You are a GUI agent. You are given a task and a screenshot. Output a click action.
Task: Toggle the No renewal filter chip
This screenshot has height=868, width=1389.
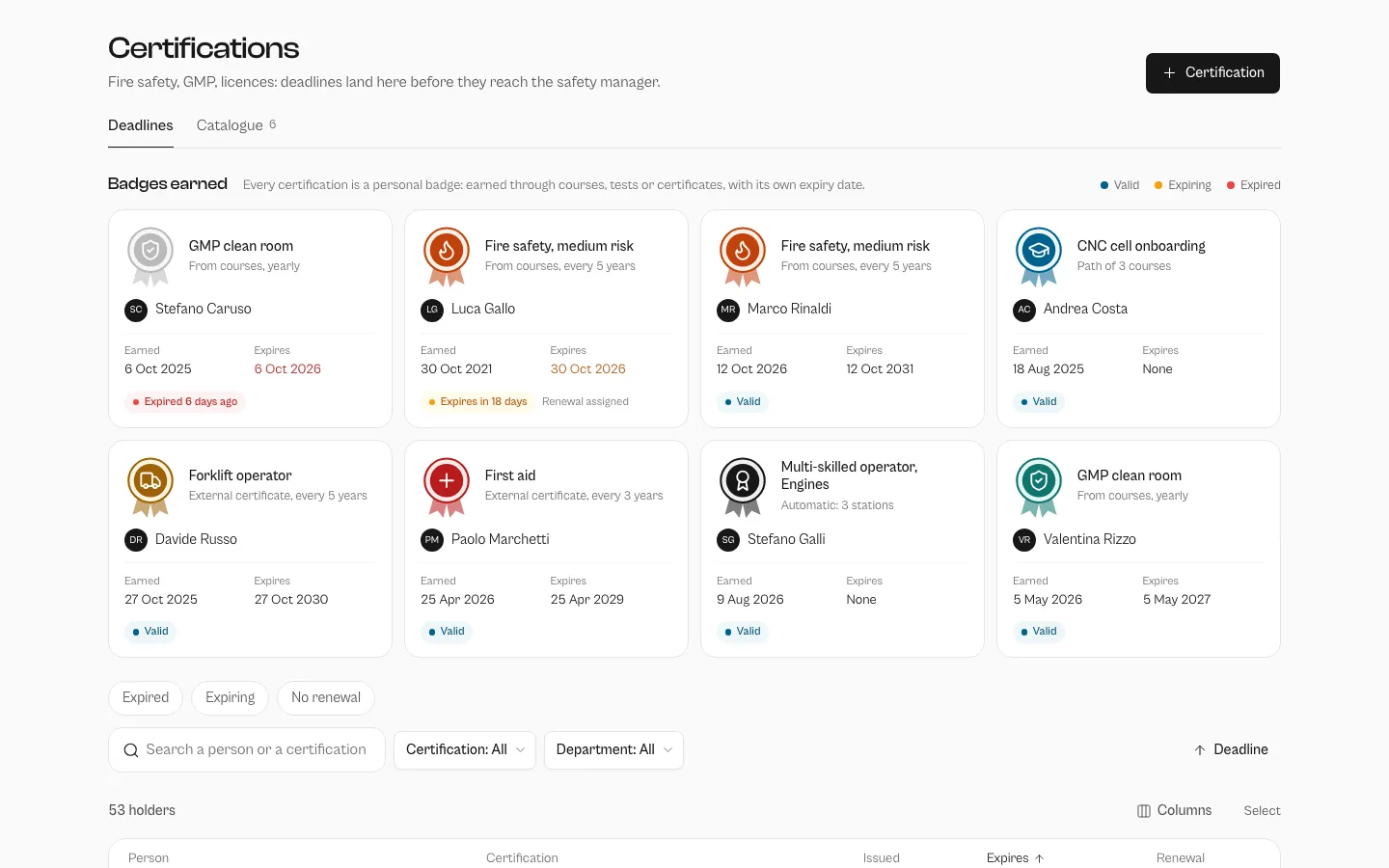point(326,698)
